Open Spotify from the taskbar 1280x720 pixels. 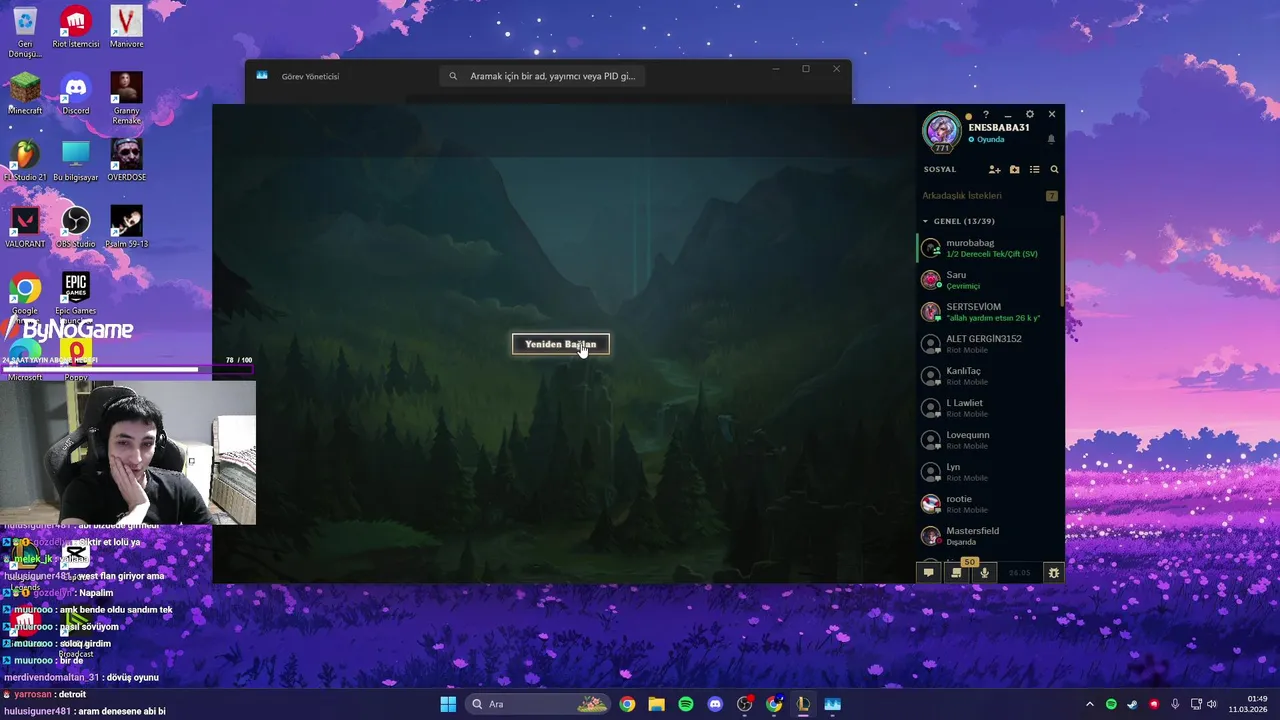click(x=686, y=704)
